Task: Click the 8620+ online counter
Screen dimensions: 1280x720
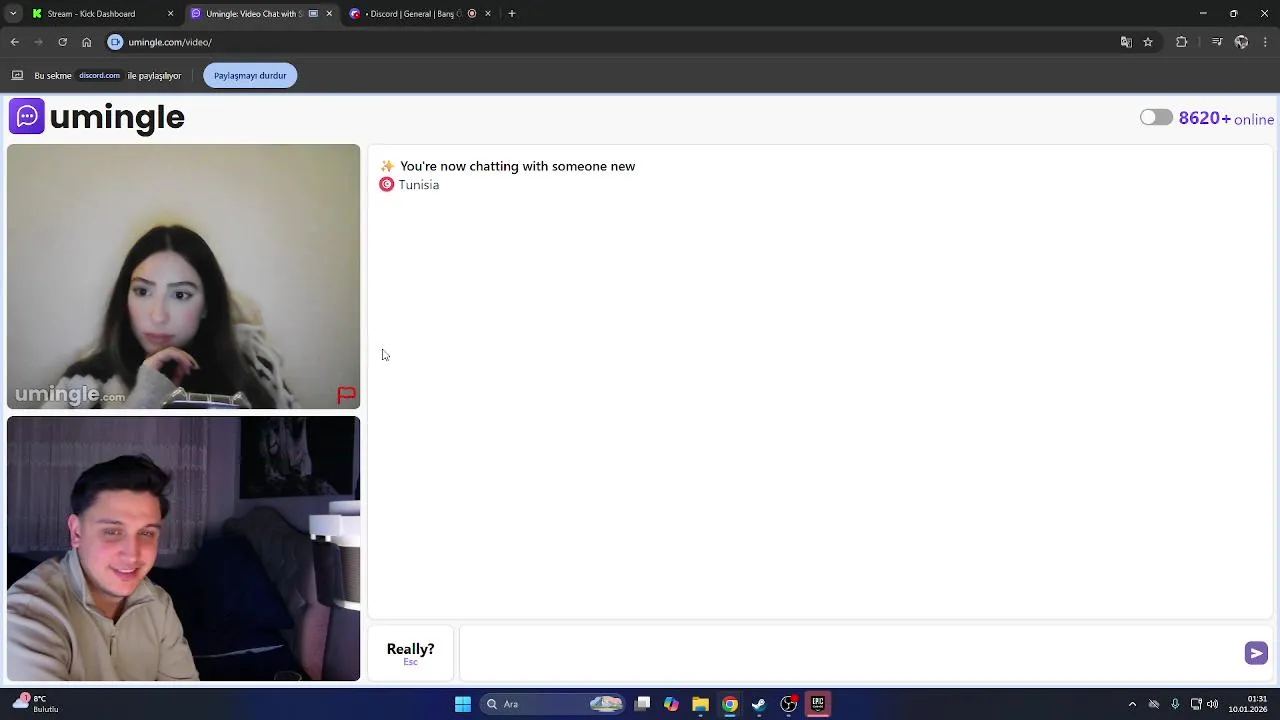Action: click(x=1226, y=118)
